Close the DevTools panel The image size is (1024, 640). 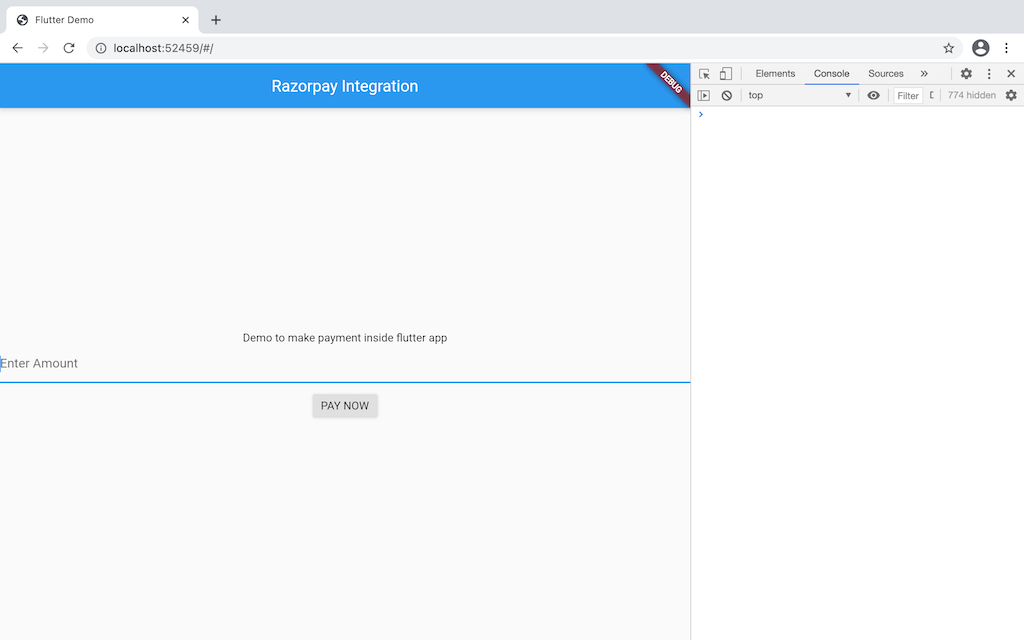pos(1011,74)
